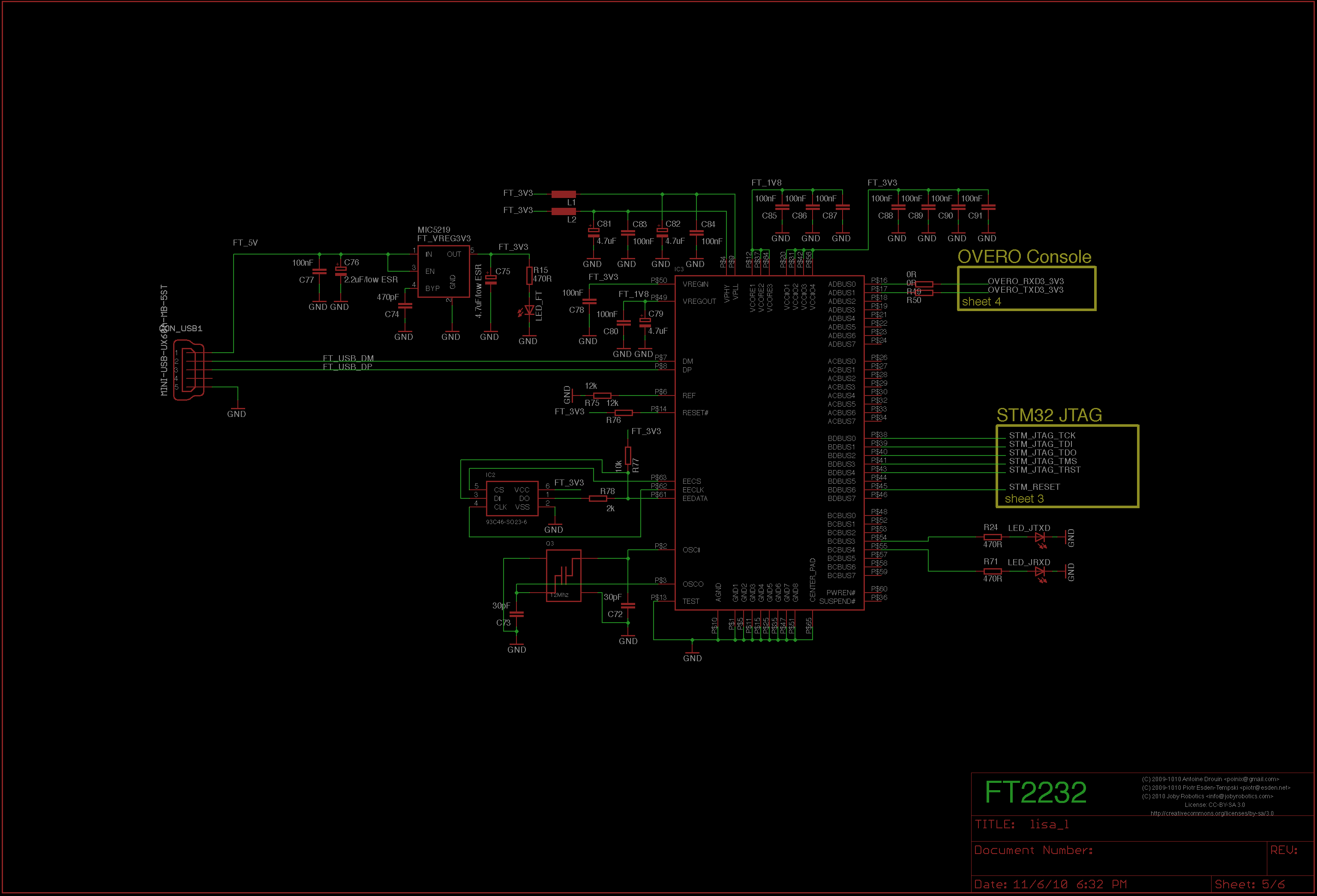This screenshot has height=896, width=1317.
Task: Click the large 'FT2232' title text
Action: 1035,792
